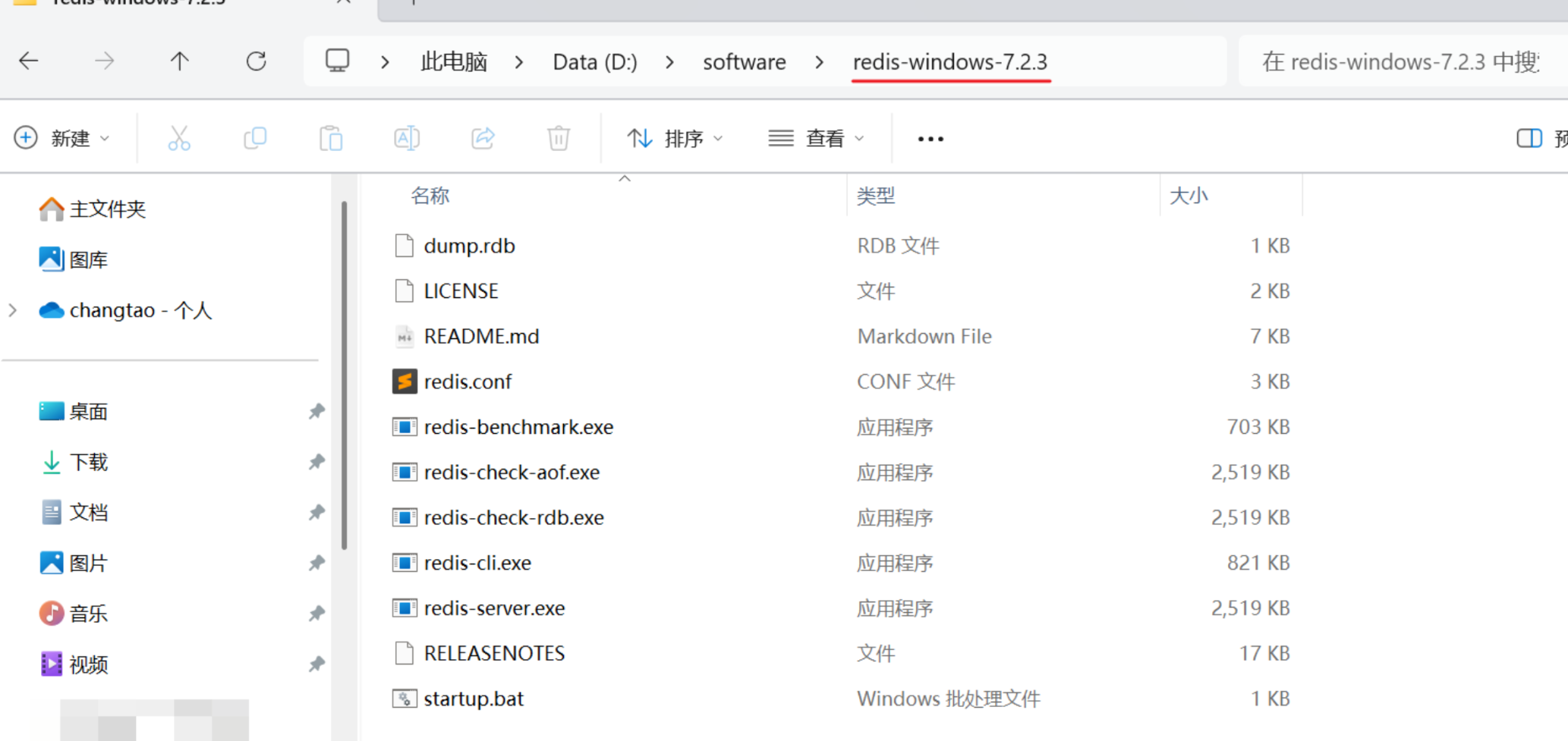The height and width of the screenshot is (741, 1568).
Task: Open 视频 in quick access
Action: pyautogui.click(x=73, y=664)
